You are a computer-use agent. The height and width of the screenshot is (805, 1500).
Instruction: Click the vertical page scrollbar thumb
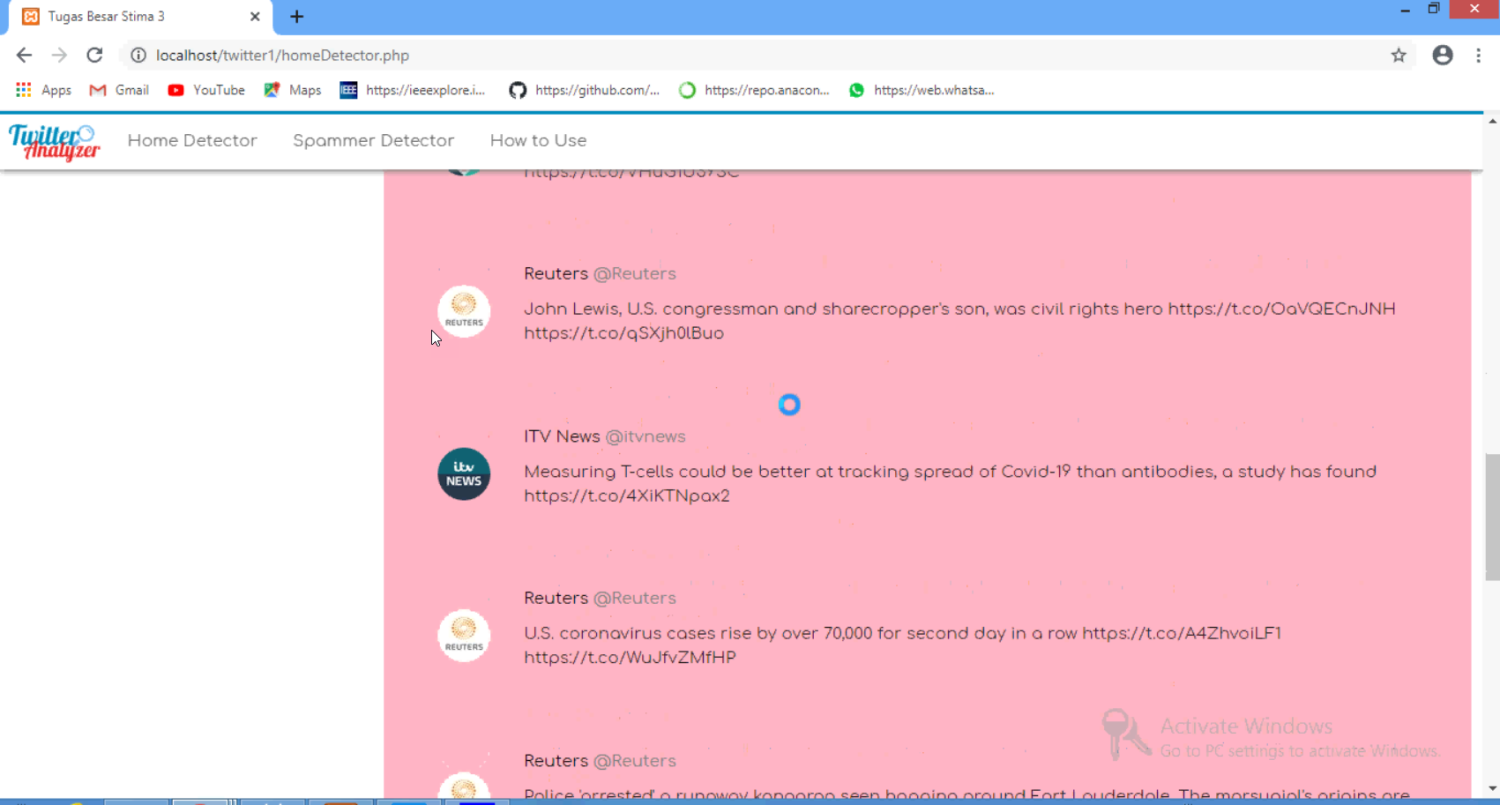tap(1491, 515)
